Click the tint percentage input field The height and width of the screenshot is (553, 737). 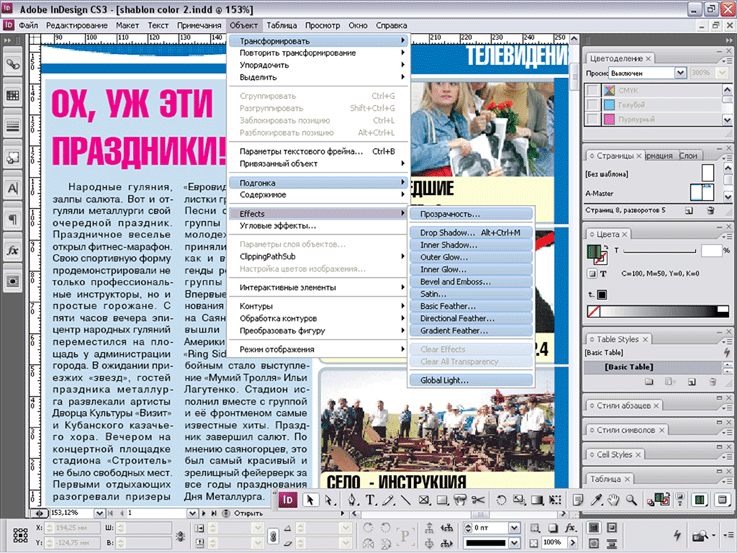tap(711, 251)
